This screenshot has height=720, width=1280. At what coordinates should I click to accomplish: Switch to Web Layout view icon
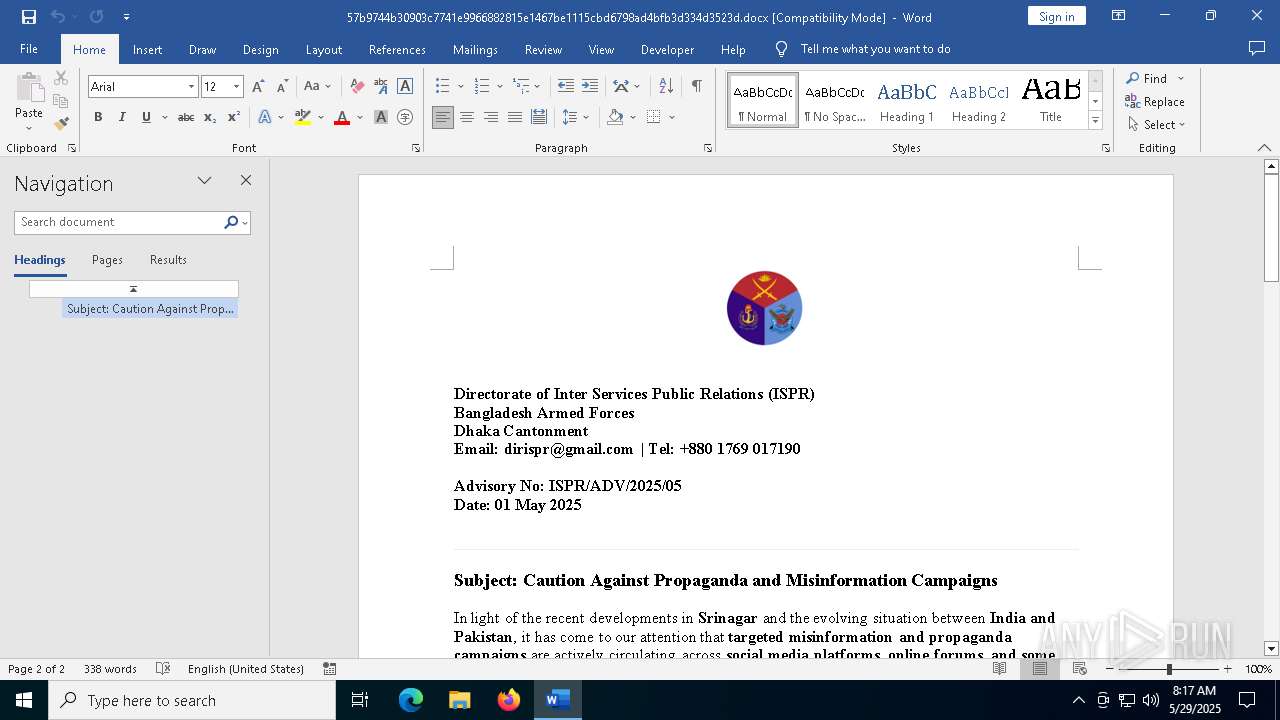(1080, 669)
